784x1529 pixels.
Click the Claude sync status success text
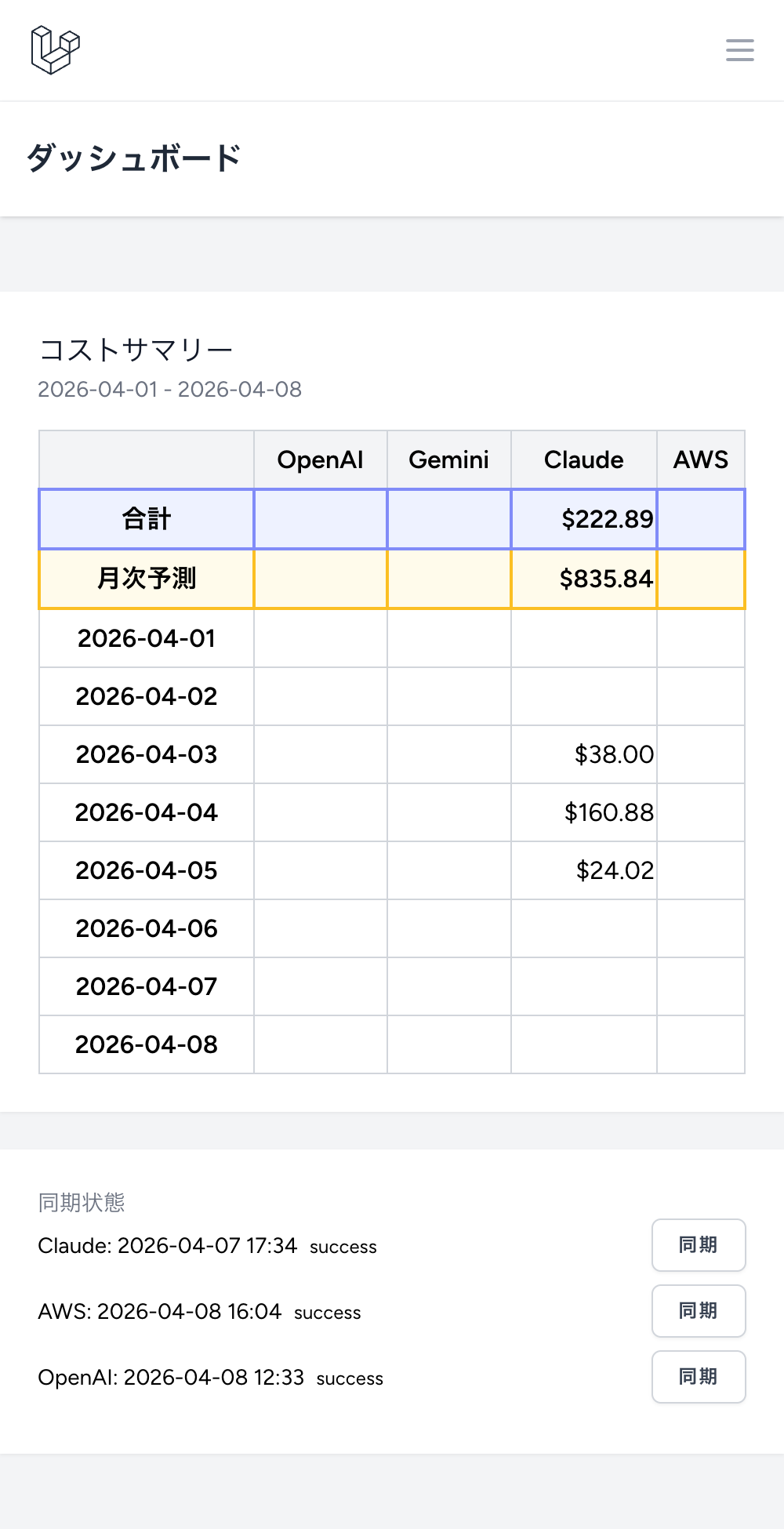click(343, 1247)
